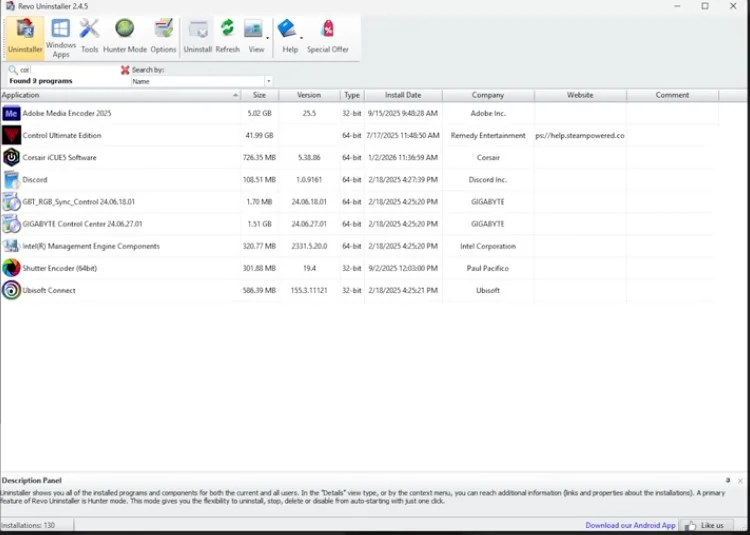Select Ubisoft Connect in the list
The height and width of the screenshot is (535, 750).
pyautogui.click(x=49, y=291)
